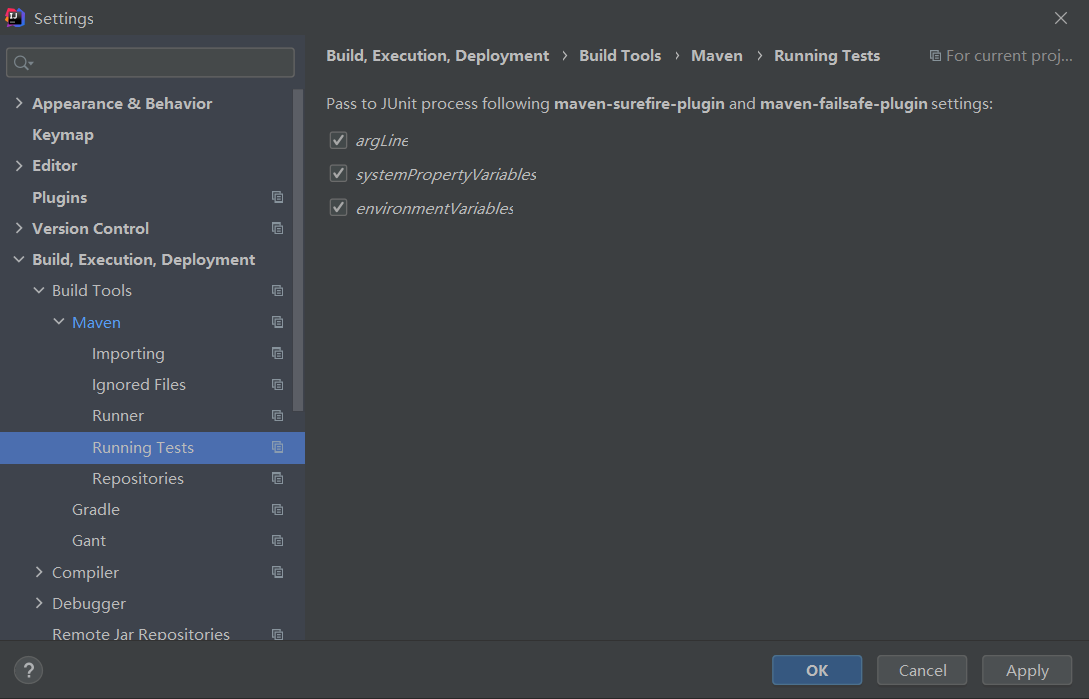Click project-level icon beside Maven
Screen dimensions: 1089x699
pos(278,322)
